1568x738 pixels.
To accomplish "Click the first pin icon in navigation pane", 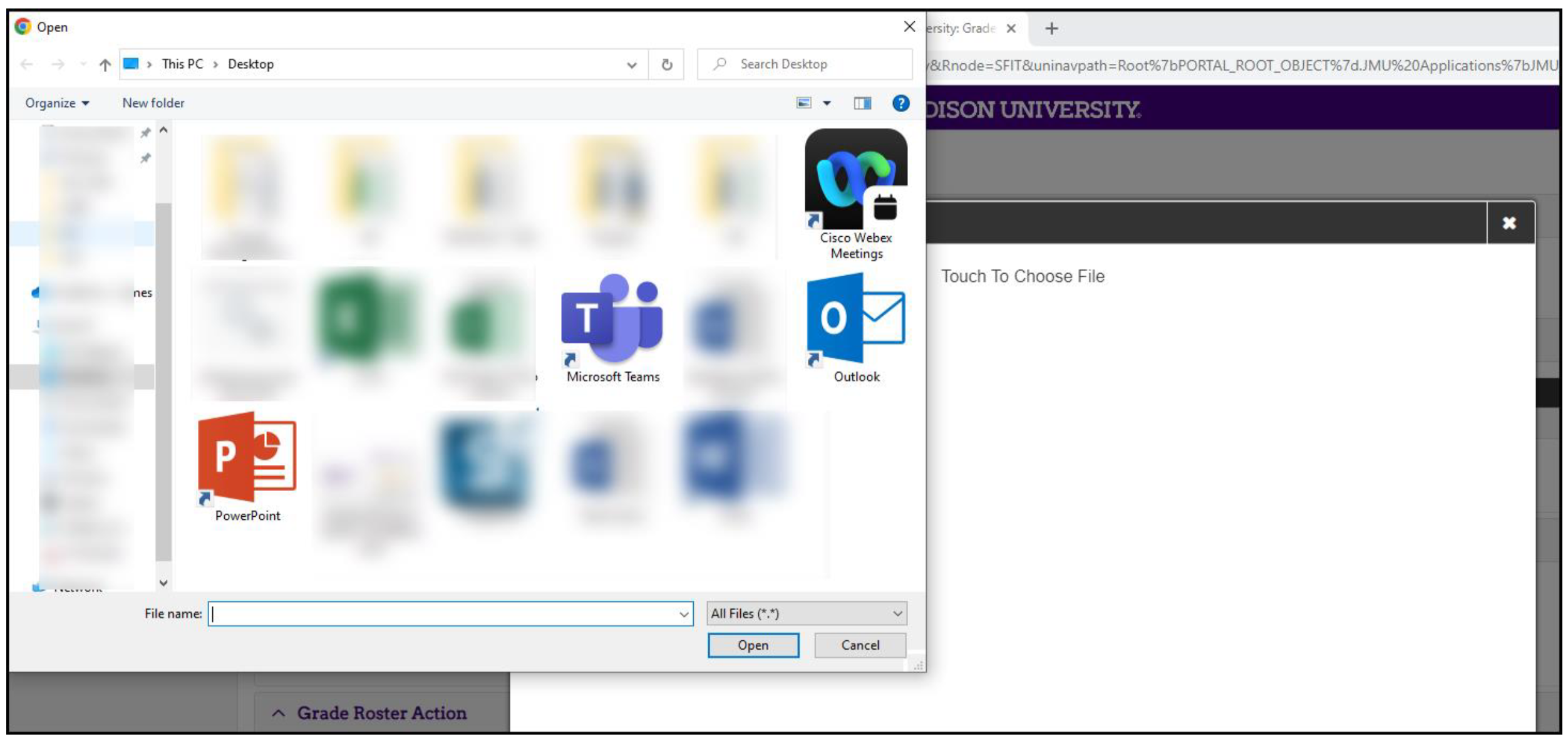I will pyautogui.click(x=145, y=132).
